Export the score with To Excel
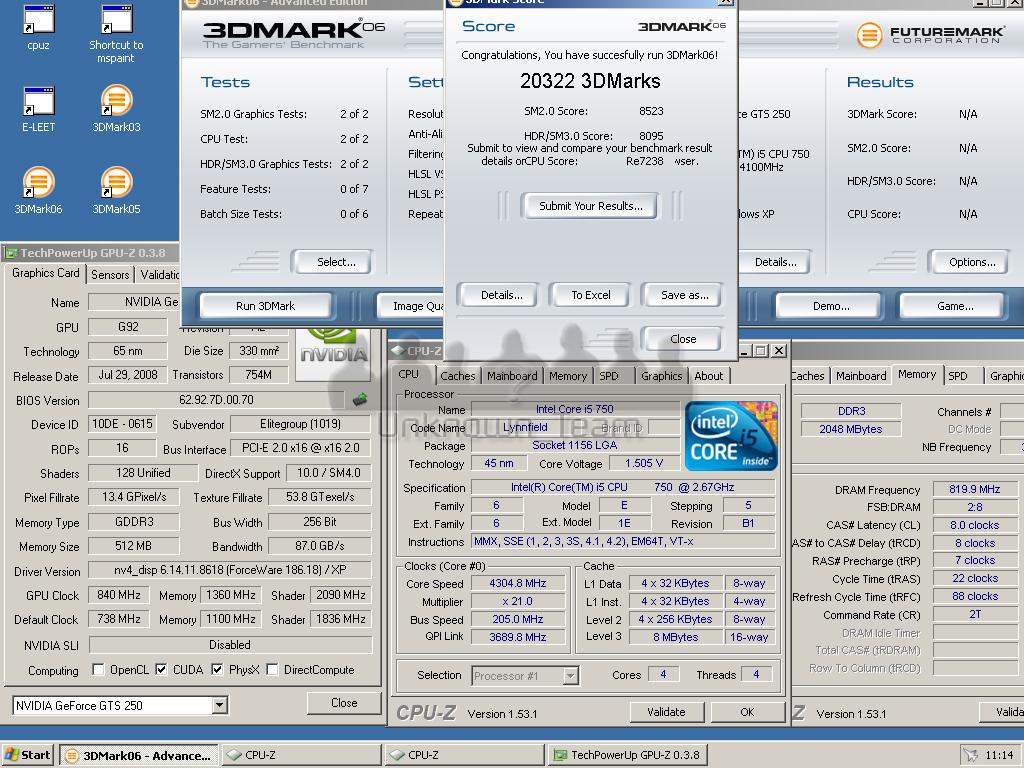Viewport: 1024px width, 768px height. point(591,295)
